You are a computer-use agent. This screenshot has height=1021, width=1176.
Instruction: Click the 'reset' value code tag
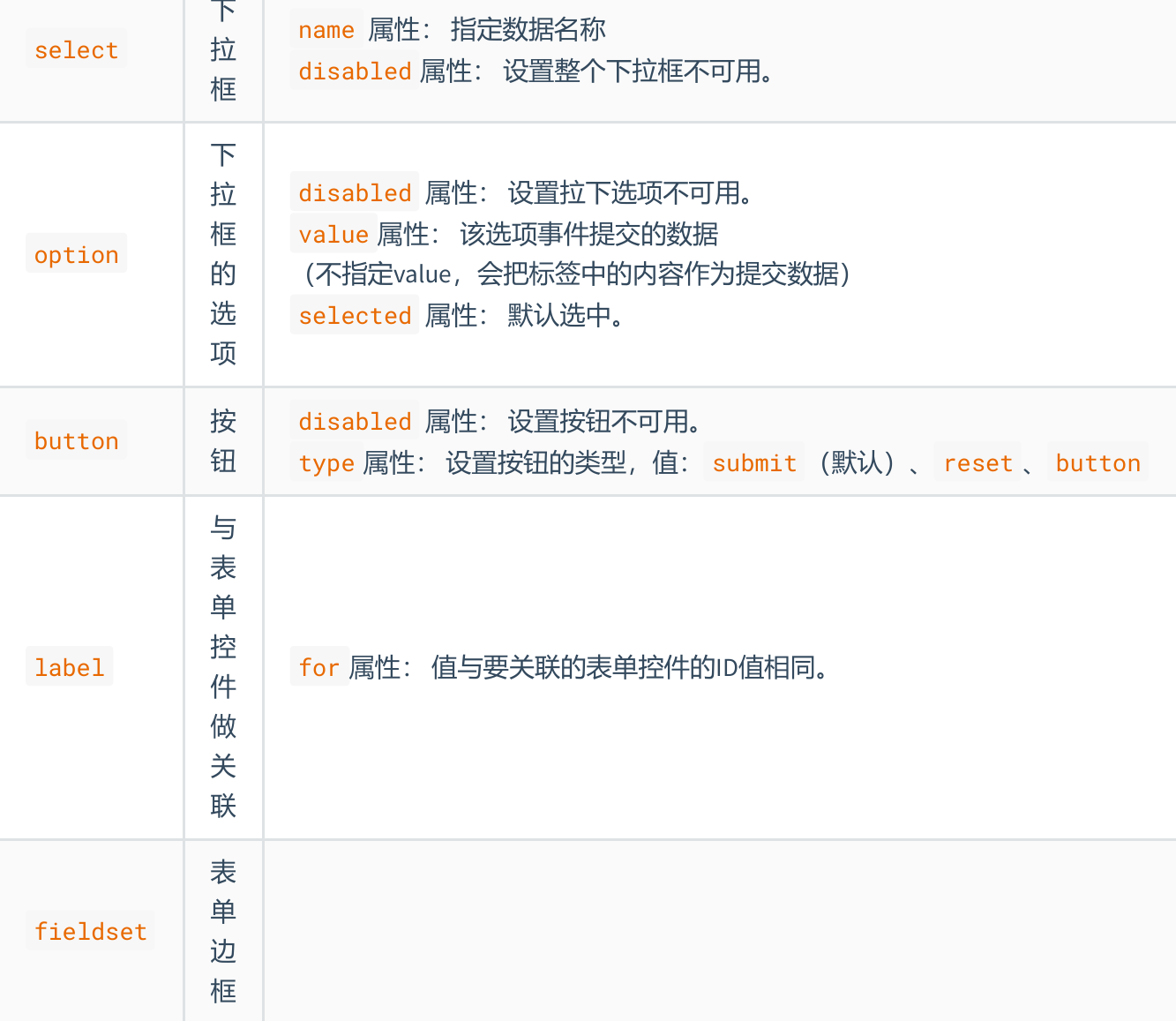pyautogui.click(x=978, y=463)
